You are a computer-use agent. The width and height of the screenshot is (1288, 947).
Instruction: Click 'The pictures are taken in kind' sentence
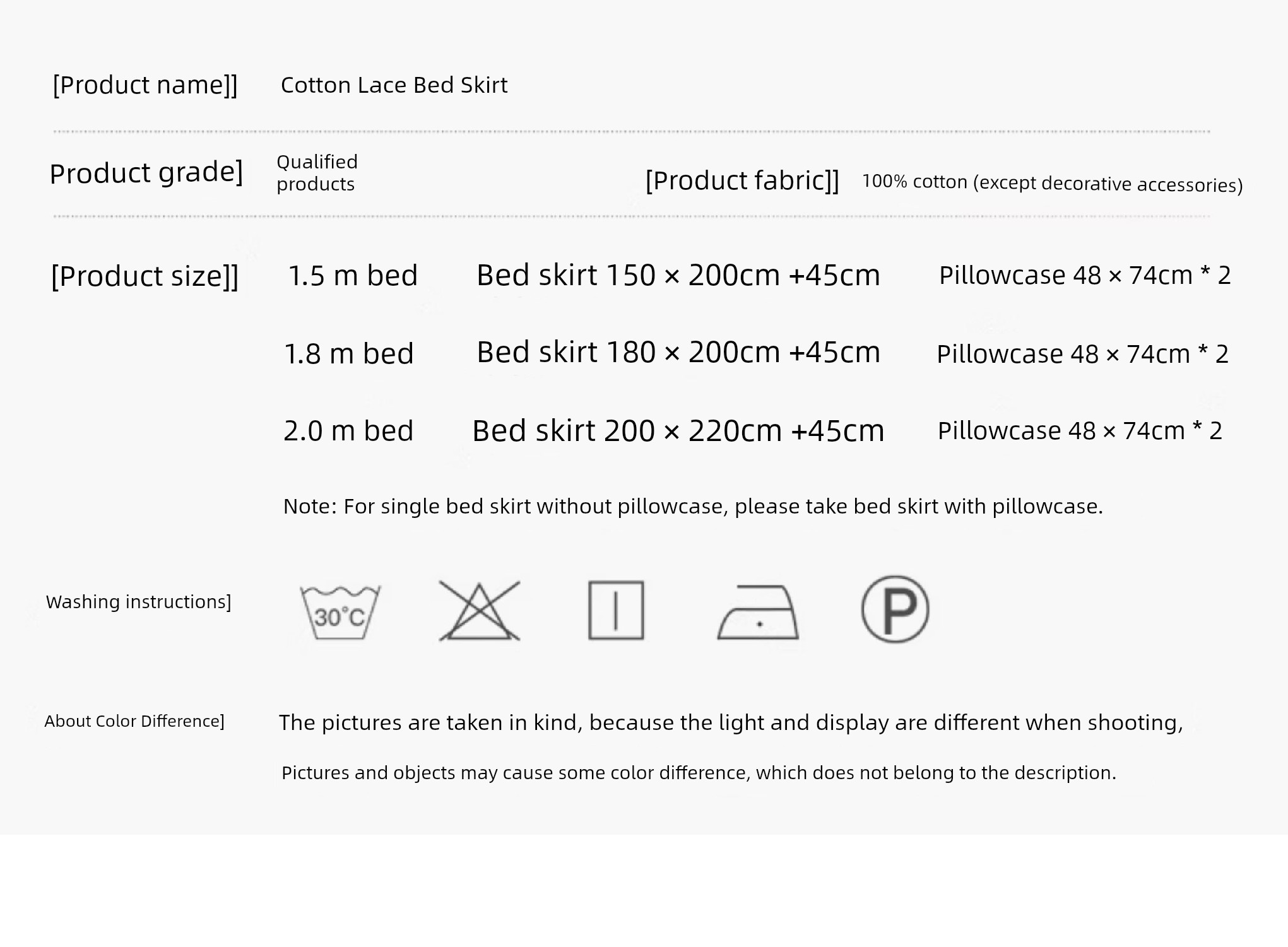tap(731, 723)
